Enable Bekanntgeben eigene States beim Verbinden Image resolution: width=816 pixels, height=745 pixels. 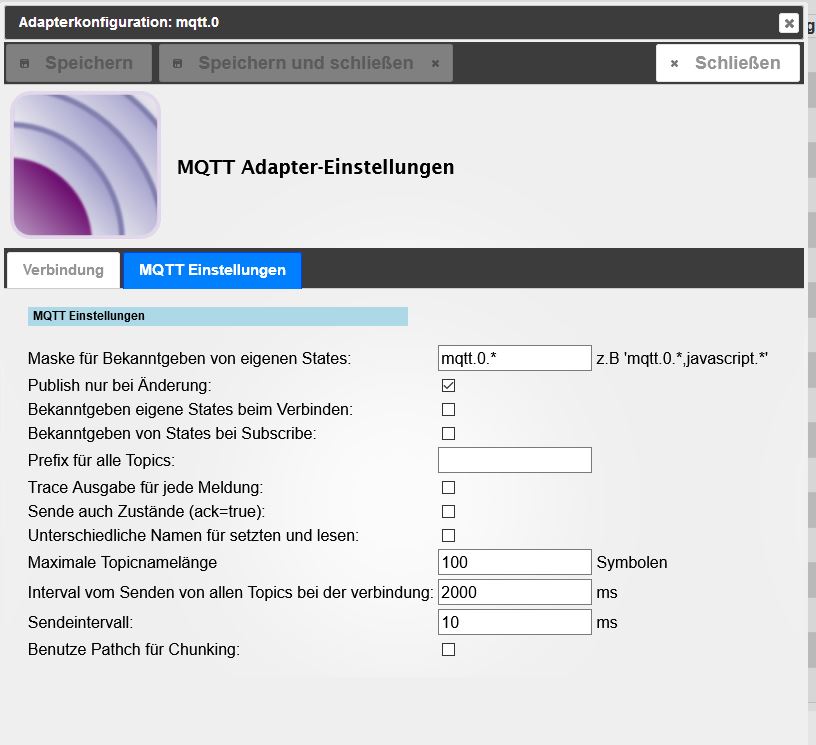(448, 409)
